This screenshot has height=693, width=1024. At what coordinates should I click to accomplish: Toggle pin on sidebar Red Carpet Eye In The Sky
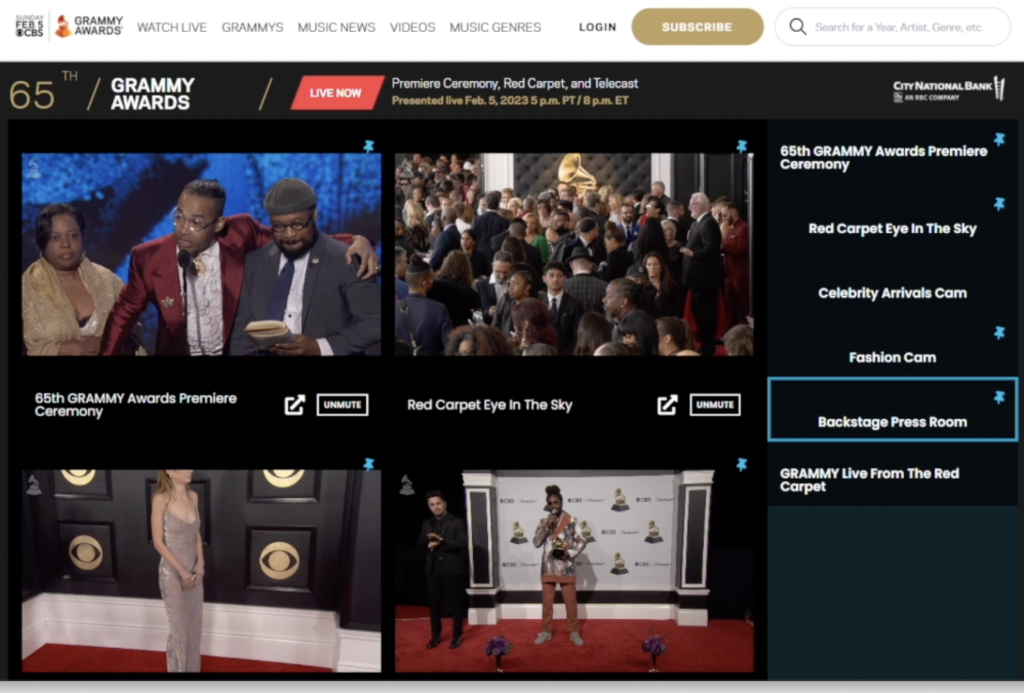[x=999, y=204]
